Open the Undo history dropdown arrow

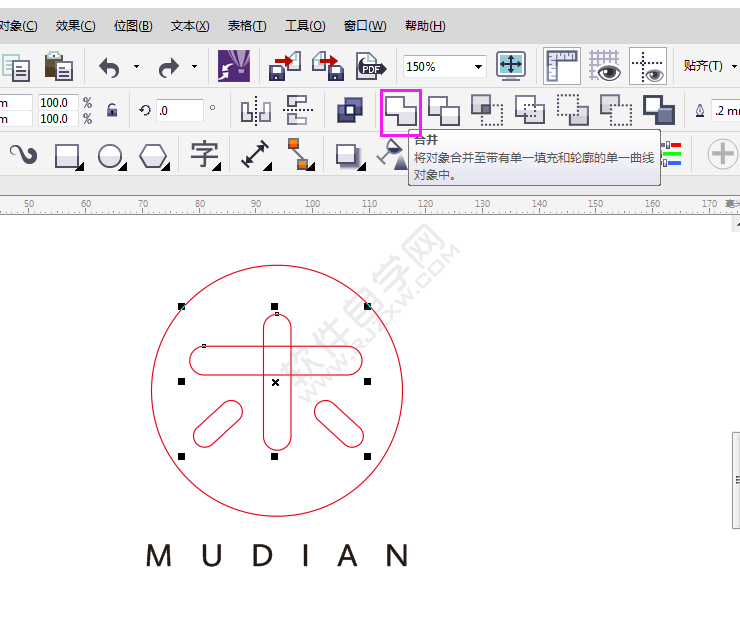click(x=136, y=67)
